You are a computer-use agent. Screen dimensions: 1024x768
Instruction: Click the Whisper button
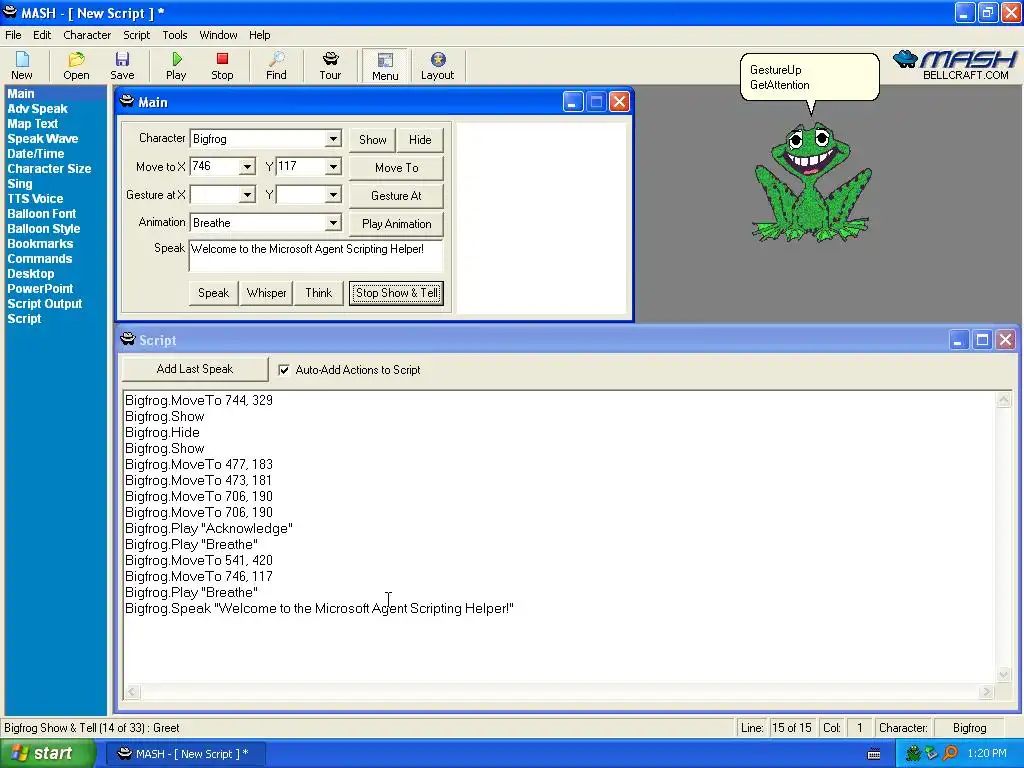(266, 293)
